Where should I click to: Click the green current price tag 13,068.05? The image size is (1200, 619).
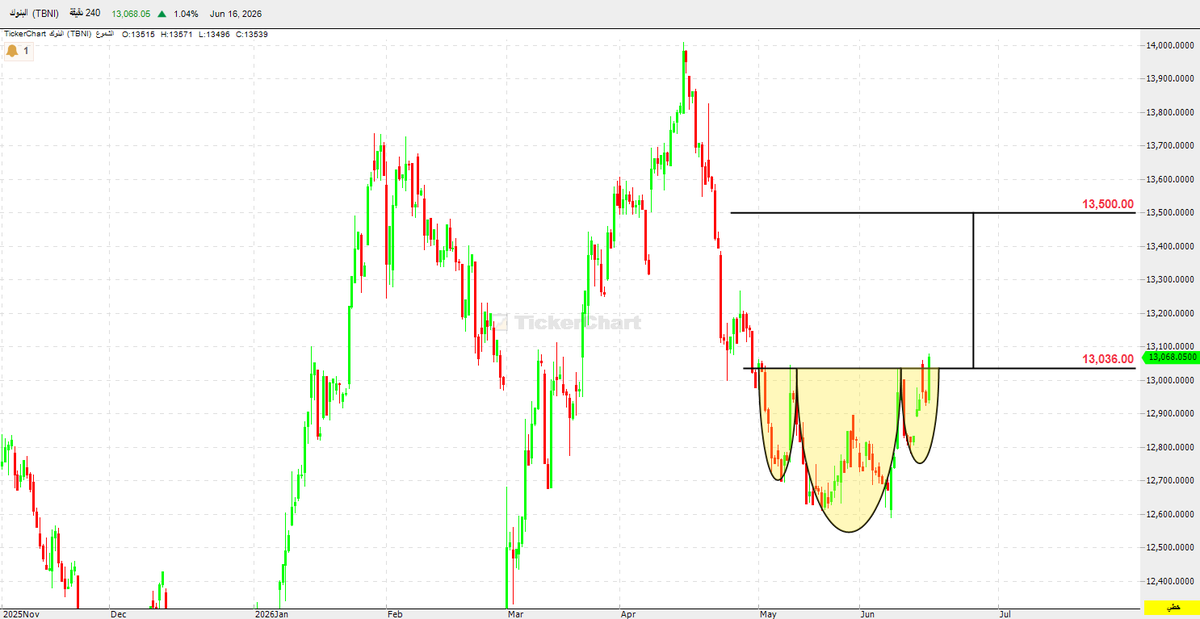pyautogui.click(x=1169, y=357)
